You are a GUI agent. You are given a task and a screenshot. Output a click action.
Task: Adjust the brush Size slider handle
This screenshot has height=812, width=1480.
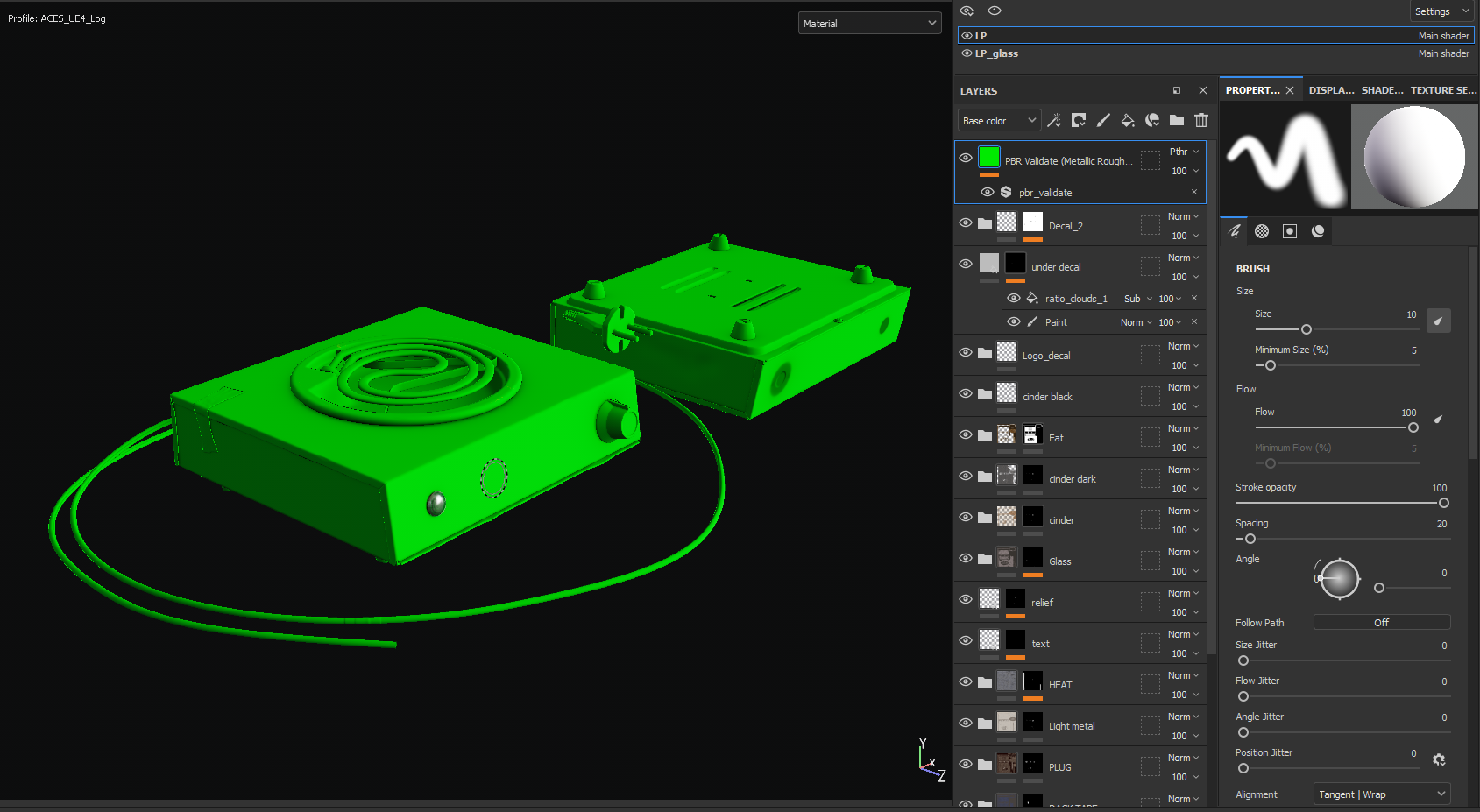tap(1306, 329)
